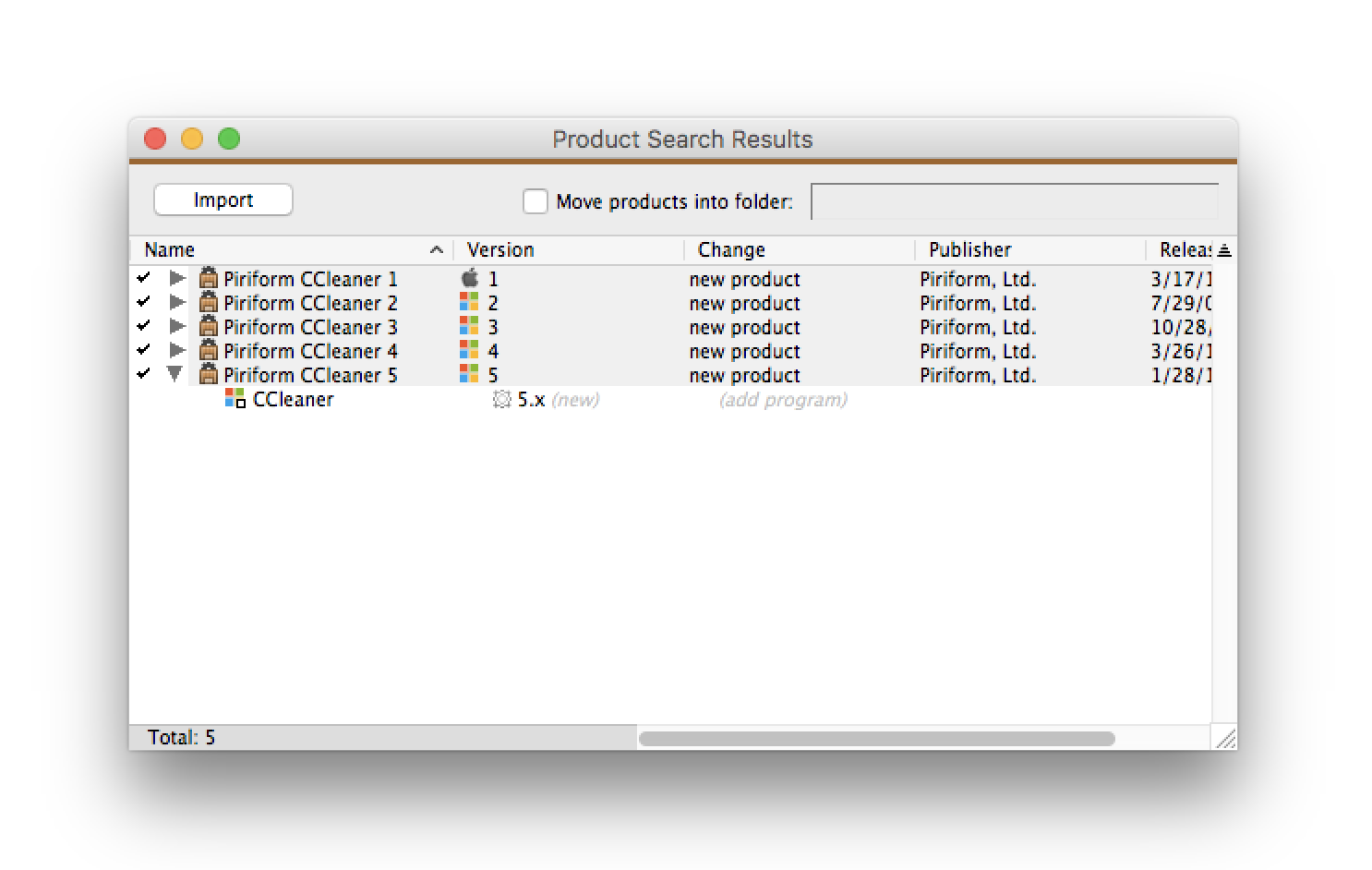1372x870 pixels.
Task: Uncheck the Piriform CCleaner 5 checkmark
Action: pos(143,373)
